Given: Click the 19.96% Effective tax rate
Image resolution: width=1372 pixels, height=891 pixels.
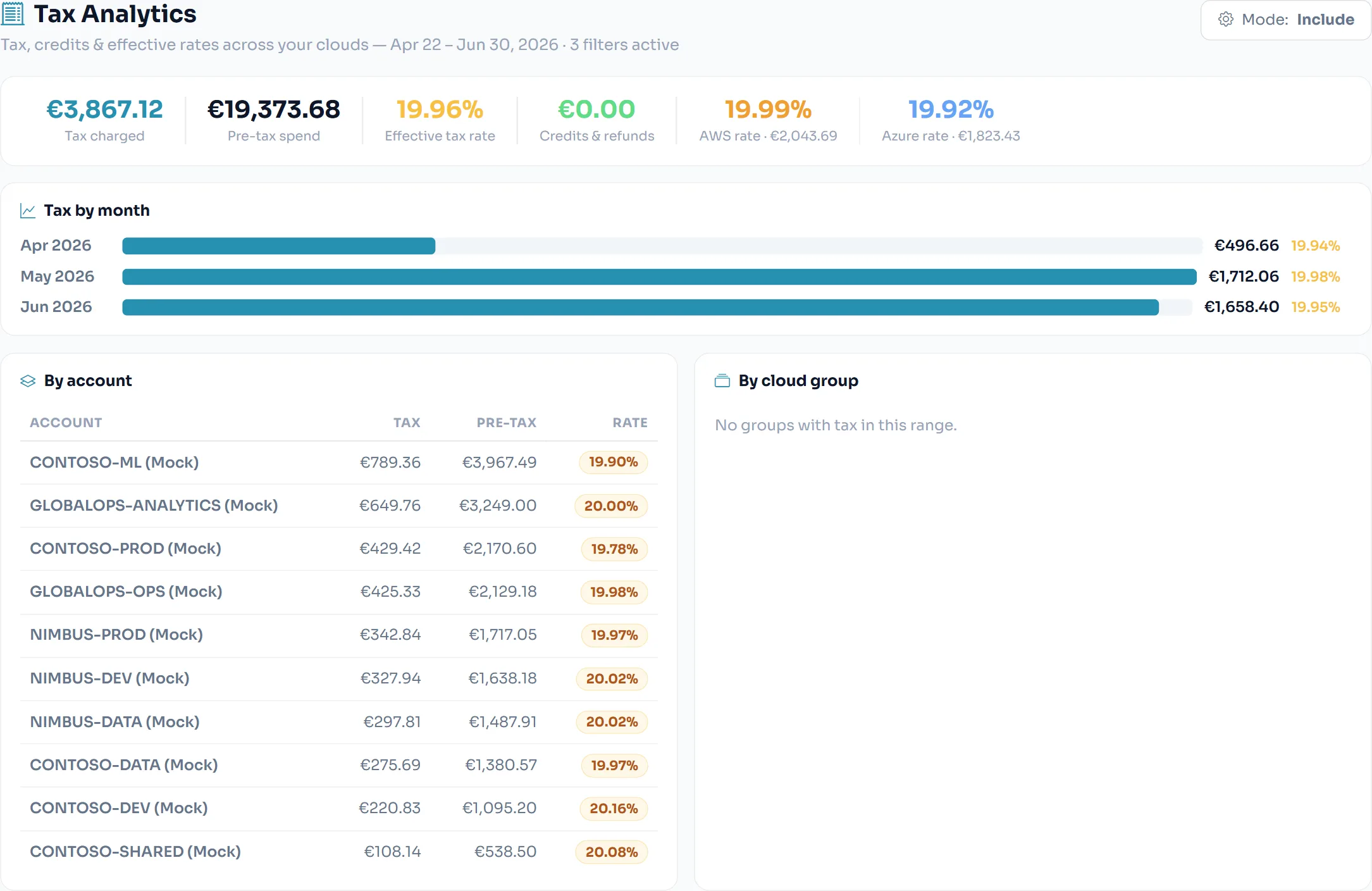Looking at the screenshot, I should pyautogui.click(x=440, y=109).
